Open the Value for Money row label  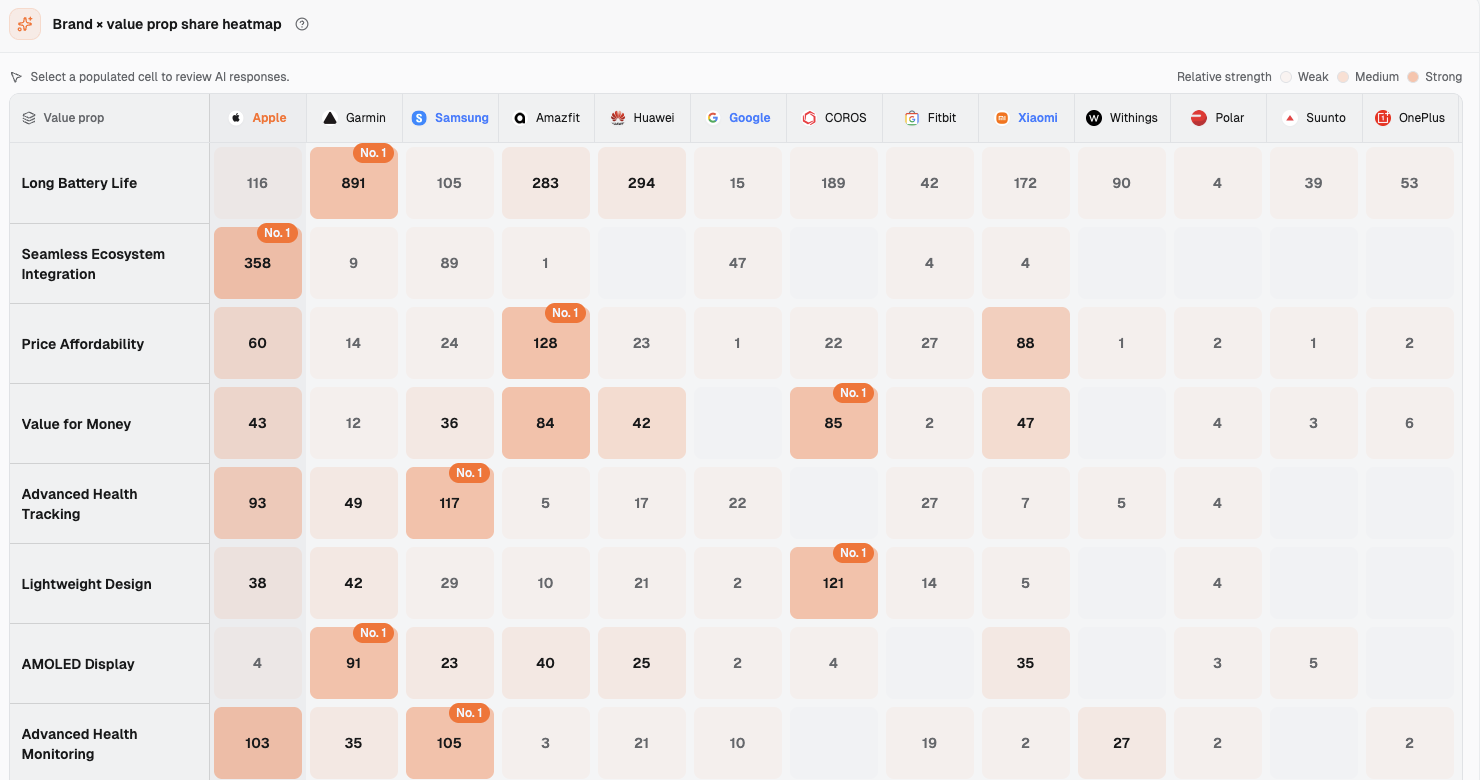tap(76, 424)
